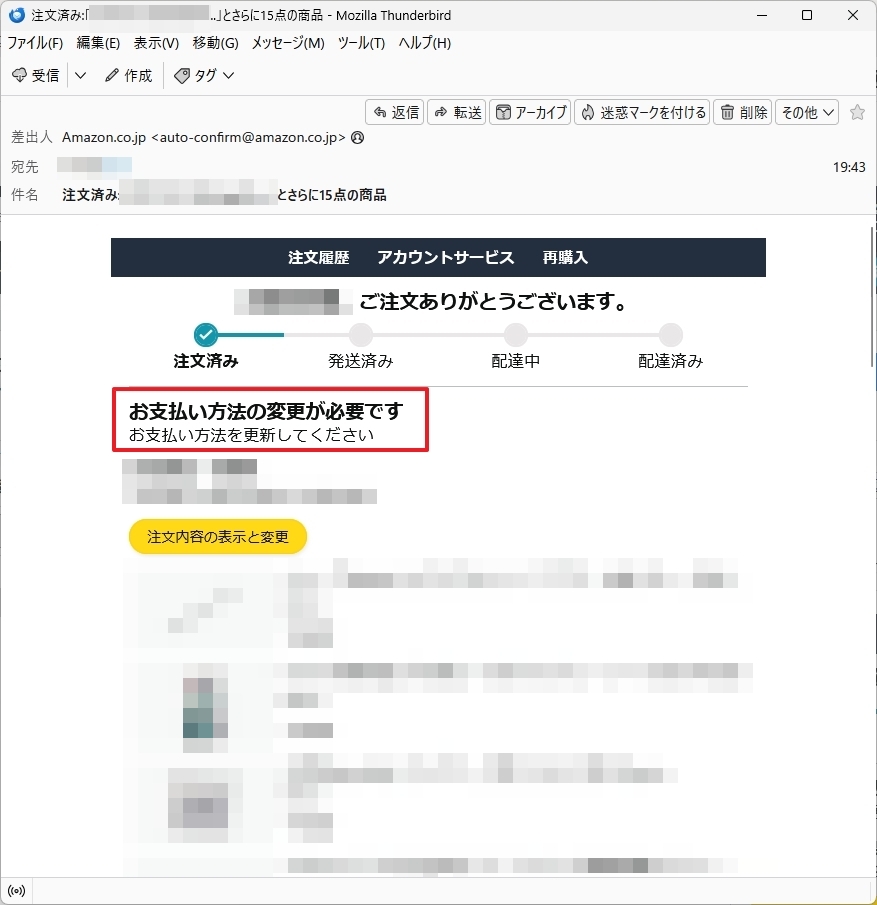Forward the email with 転送
The width and height of the screenshot is (877, 905).
457,112
